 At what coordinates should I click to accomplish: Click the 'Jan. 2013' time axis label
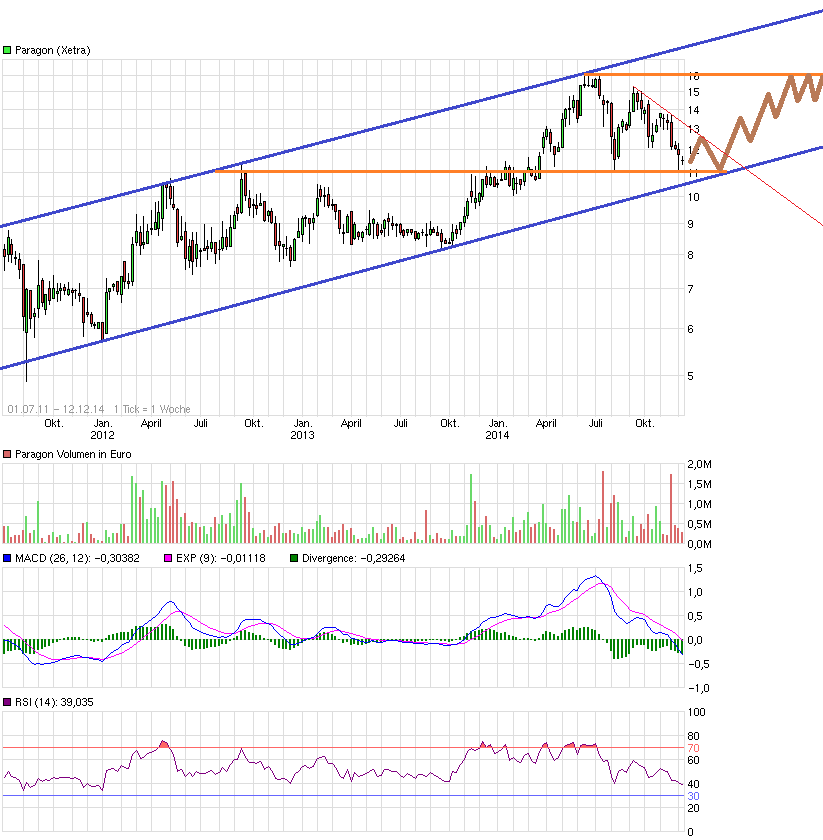302,429
